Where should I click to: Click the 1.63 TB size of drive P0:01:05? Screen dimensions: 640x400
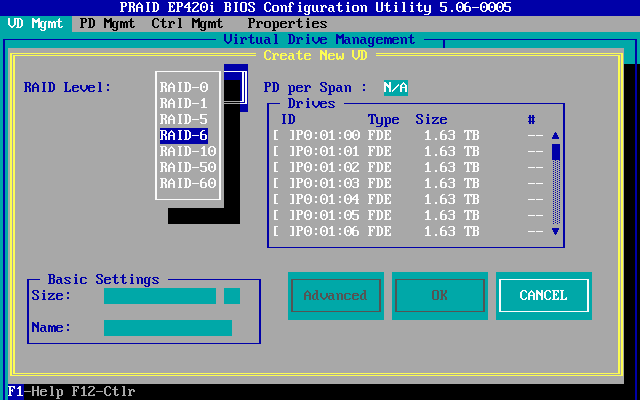click(x=451, y=215)
